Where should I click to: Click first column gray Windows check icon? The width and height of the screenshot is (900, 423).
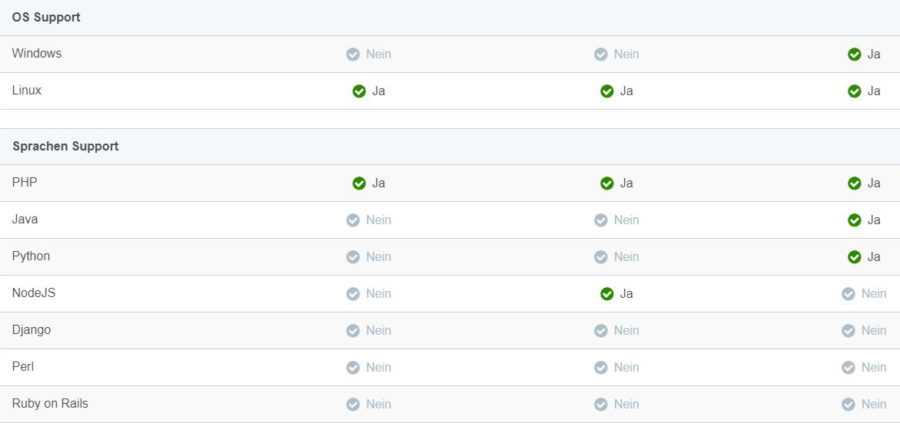(x=353, y=54)
